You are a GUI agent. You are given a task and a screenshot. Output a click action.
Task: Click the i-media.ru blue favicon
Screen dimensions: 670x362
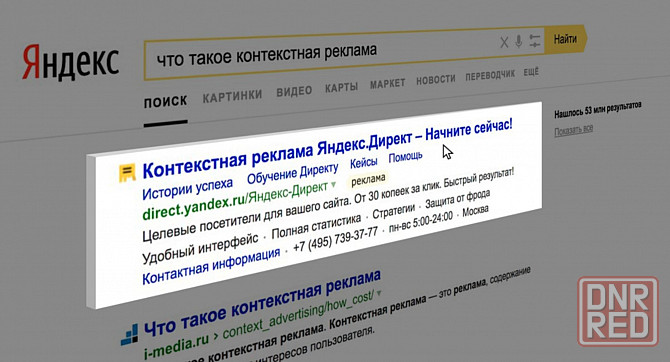129,335
